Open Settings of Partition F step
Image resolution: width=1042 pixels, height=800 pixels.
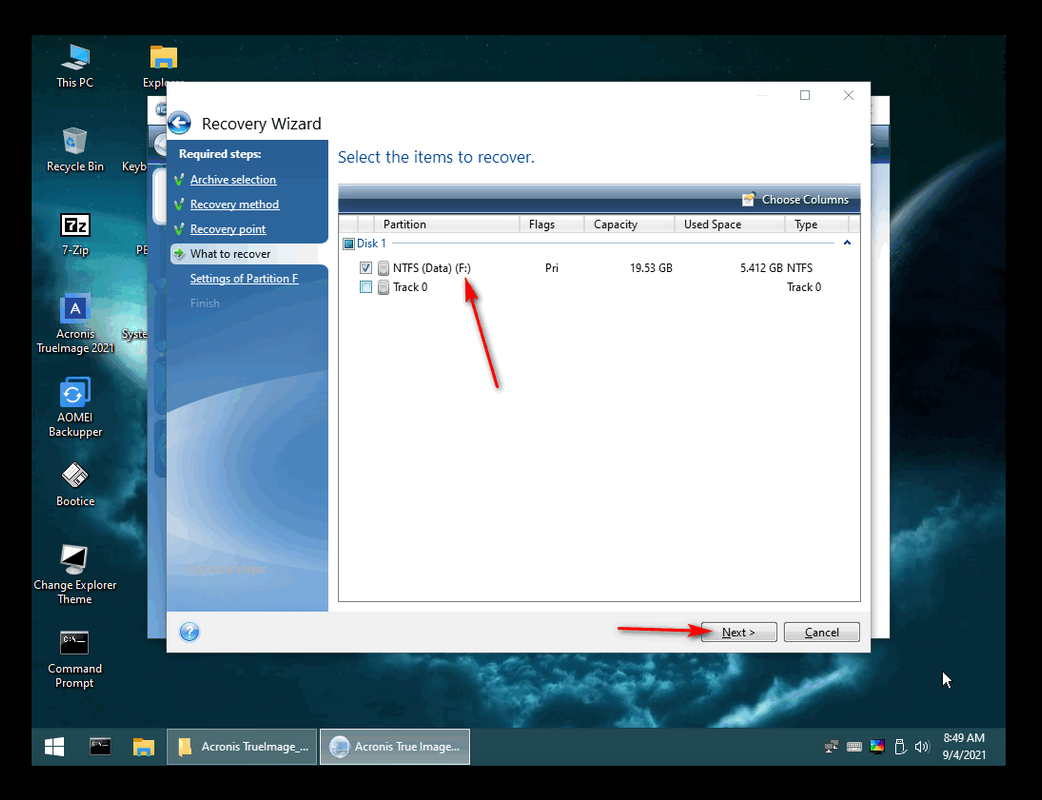[244, 278]
